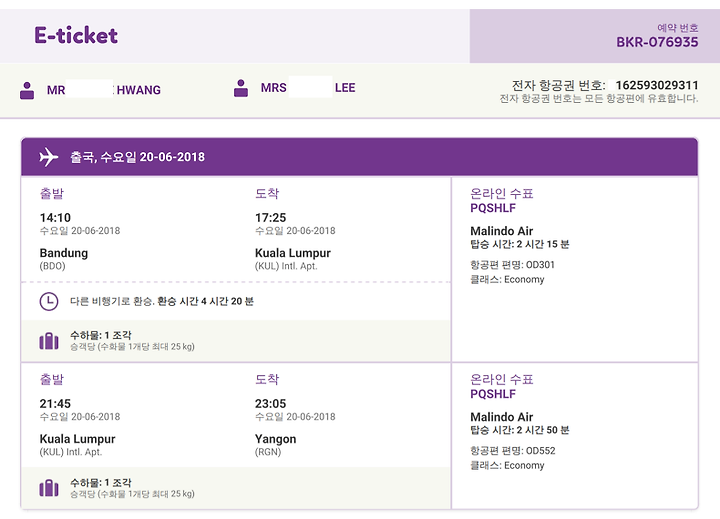Click the airplane icon in departure header
Image resolution: width=720 pixels, height=519 pixels.
pos(49,157)
